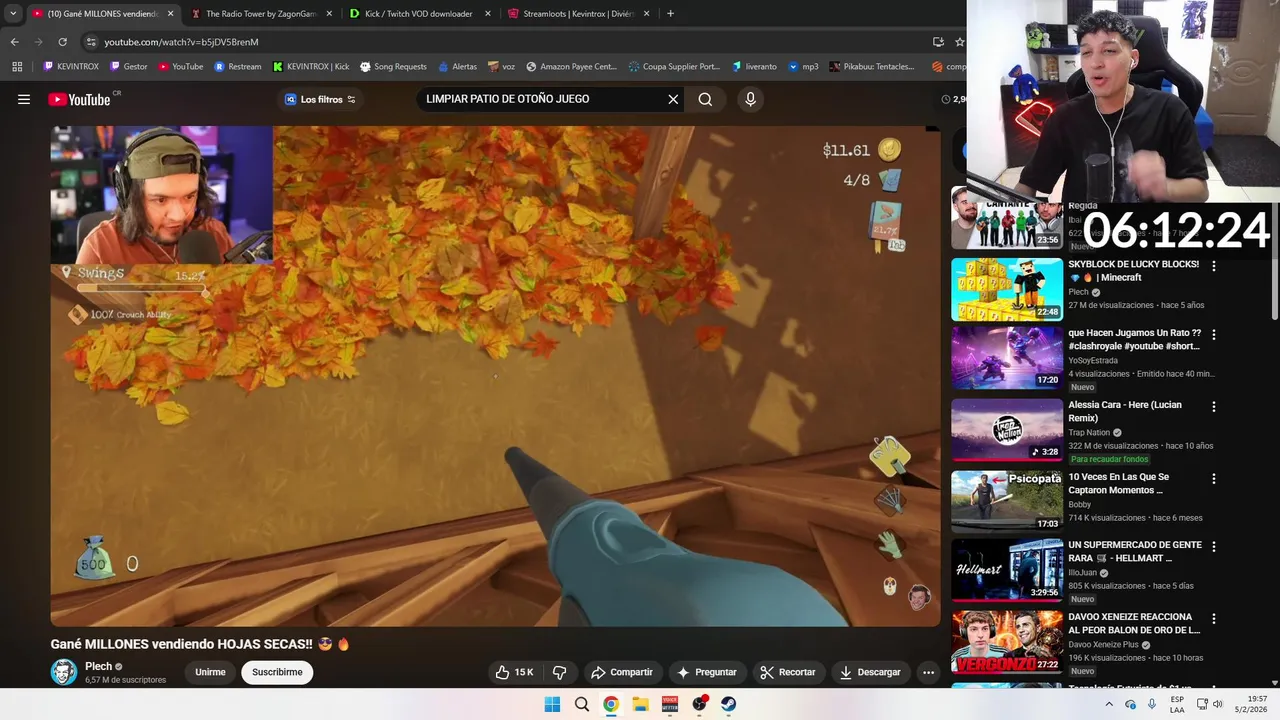Dislike the video with thumbs down

click(560, 672)
